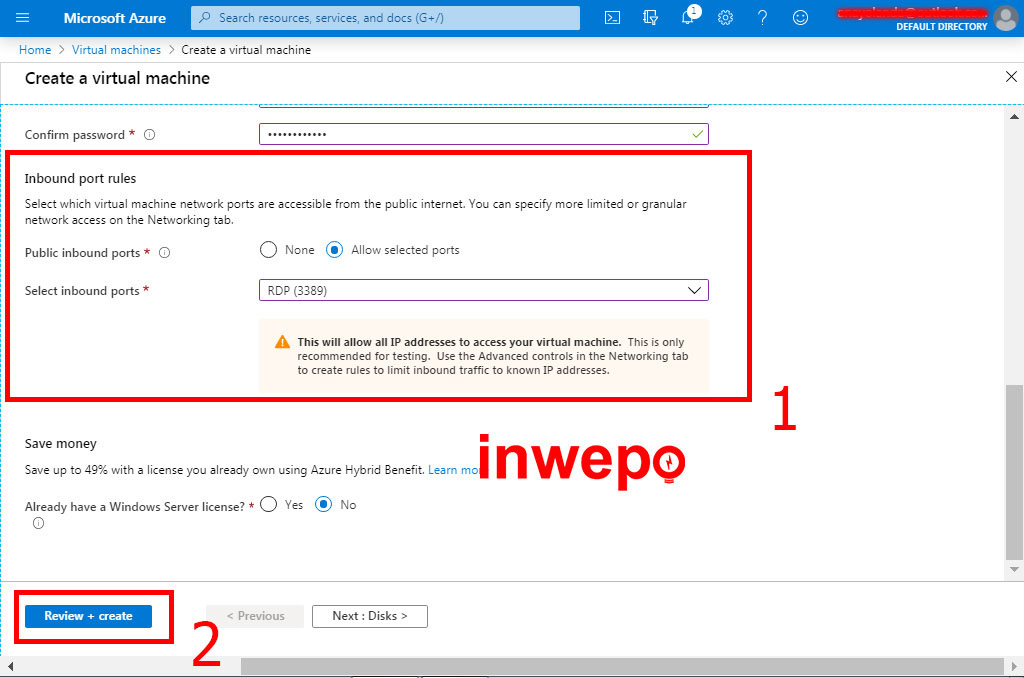Viewport: 1024px width, 678px height.
Task: Focus the search resources, services, and docs box
Action: click(x=385, y=18)
